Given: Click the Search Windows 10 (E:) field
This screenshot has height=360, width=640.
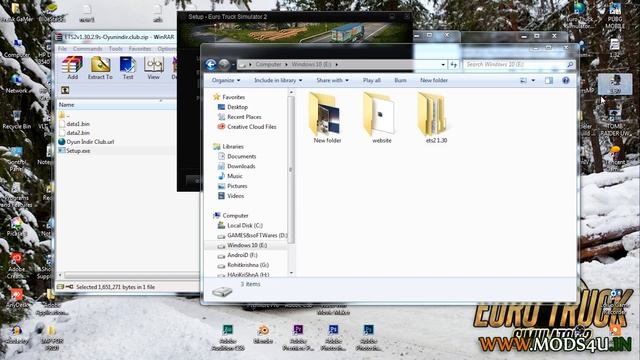Looking at the screenshot, I should point(519,64).
